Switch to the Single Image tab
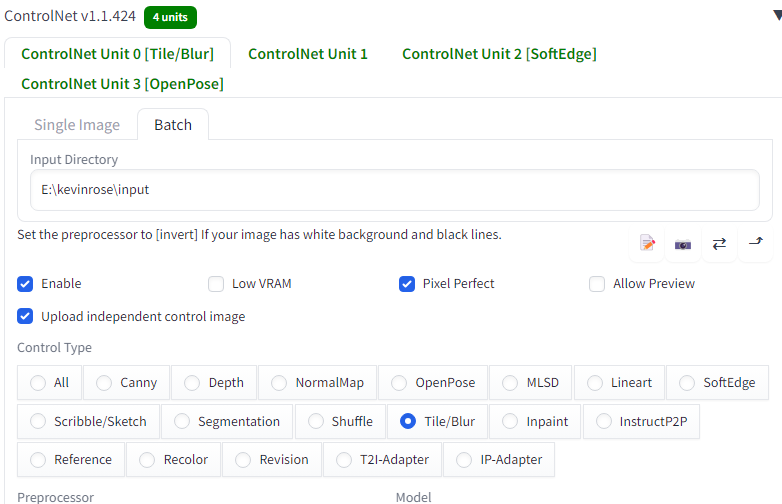 [x=77, y=125]
